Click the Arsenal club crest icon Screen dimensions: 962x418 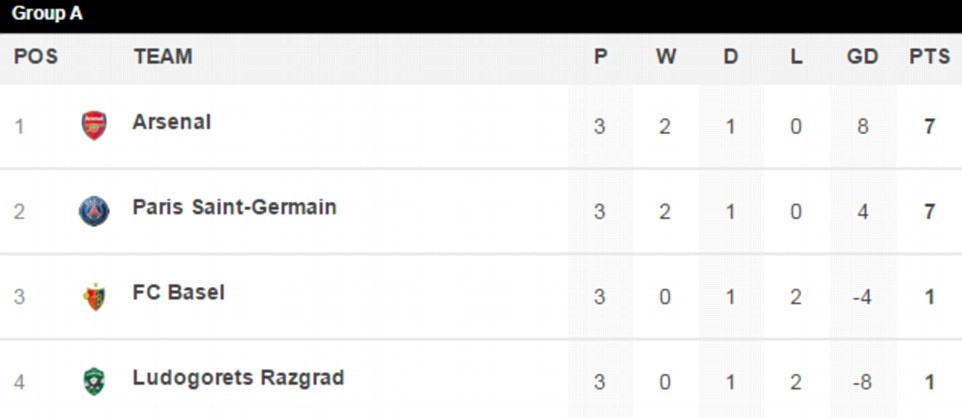[x=94, y=126]
